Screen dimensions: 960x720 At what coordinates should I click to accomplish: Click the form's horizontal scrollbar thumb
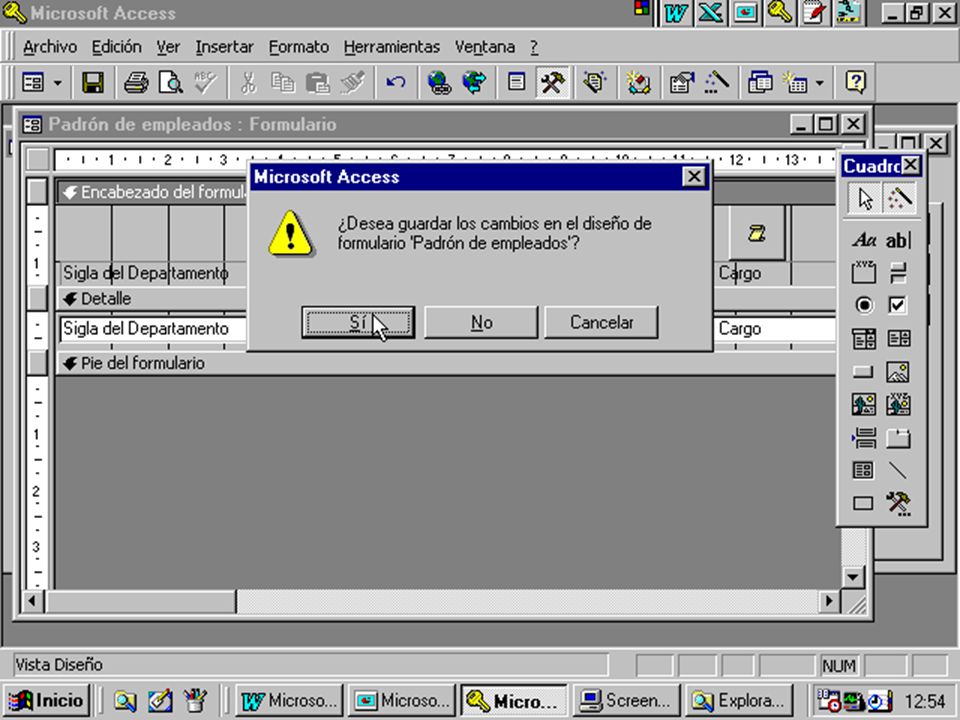click(x=140, y=601)
